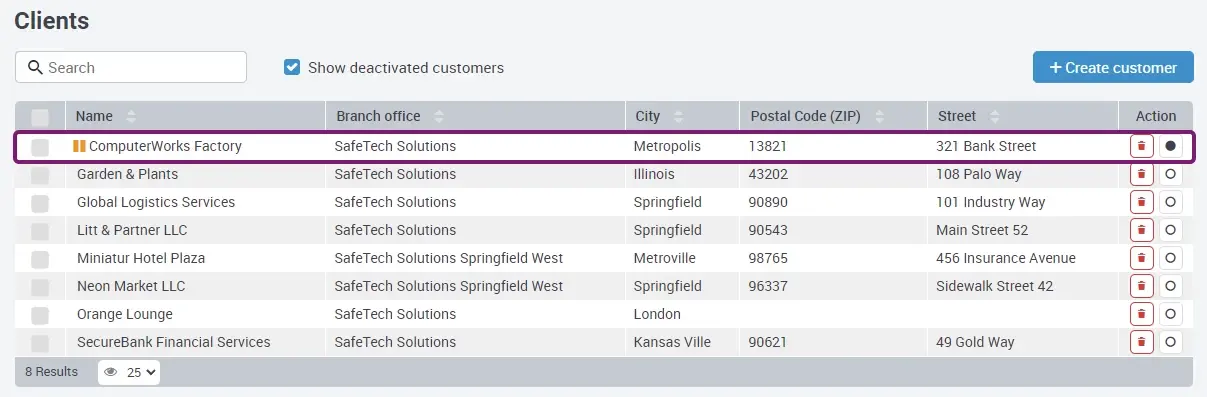The image size is (1207, 397).
Task: Click the city cell reading Illinois
Action: coord(654,174)
